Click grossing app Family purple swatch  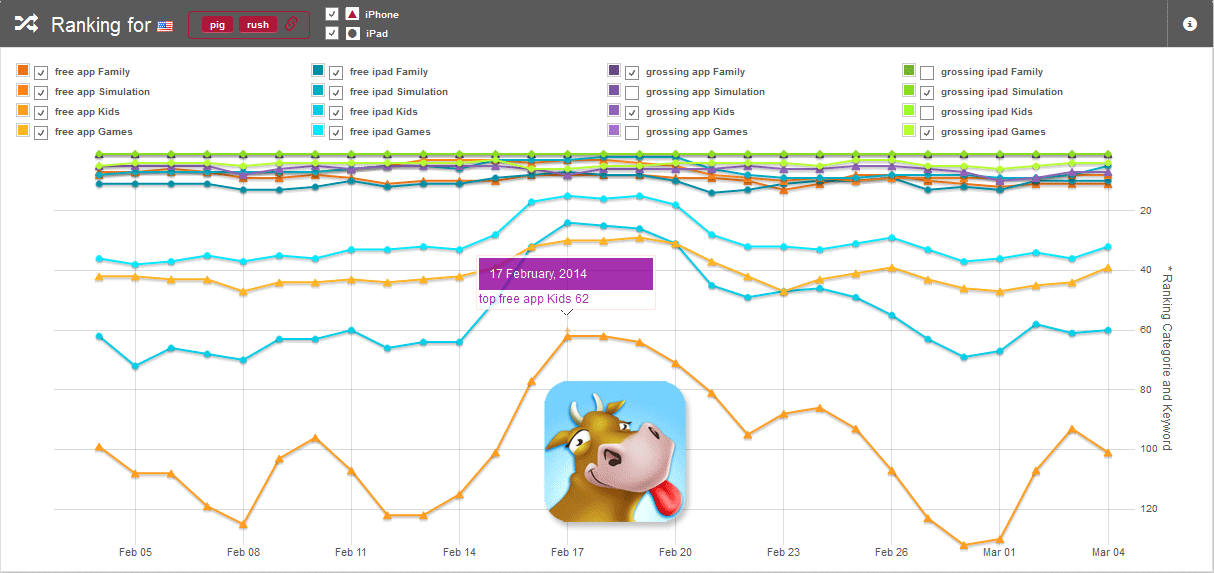coord(614,70)
